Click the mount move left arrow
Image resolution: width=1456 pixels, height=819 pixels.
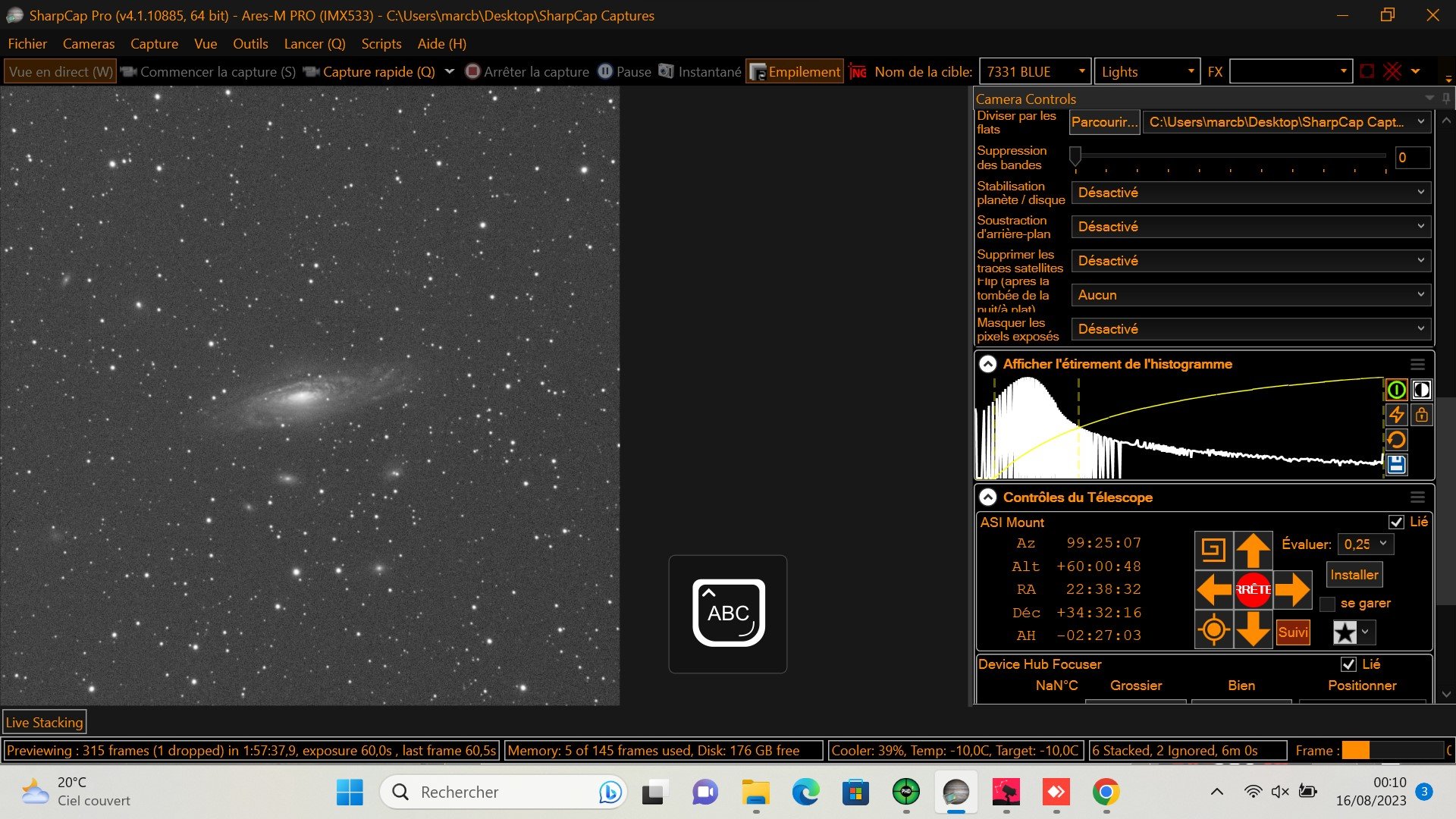click(1214, 590)
